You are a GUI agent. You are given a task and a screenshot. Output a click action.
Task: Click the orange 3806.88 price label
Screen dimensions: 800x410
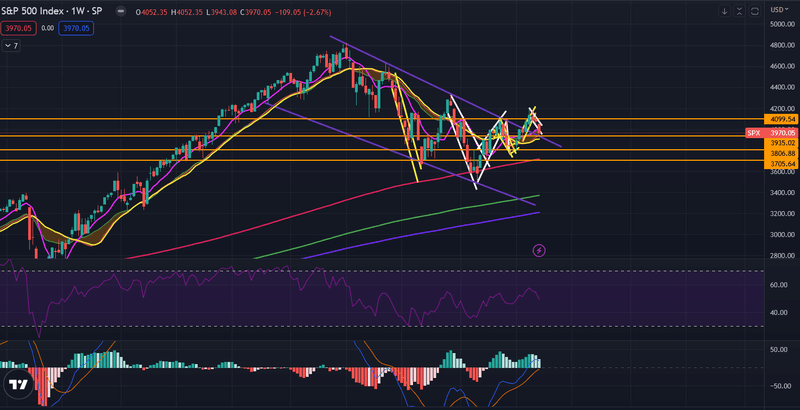(782, 153)
